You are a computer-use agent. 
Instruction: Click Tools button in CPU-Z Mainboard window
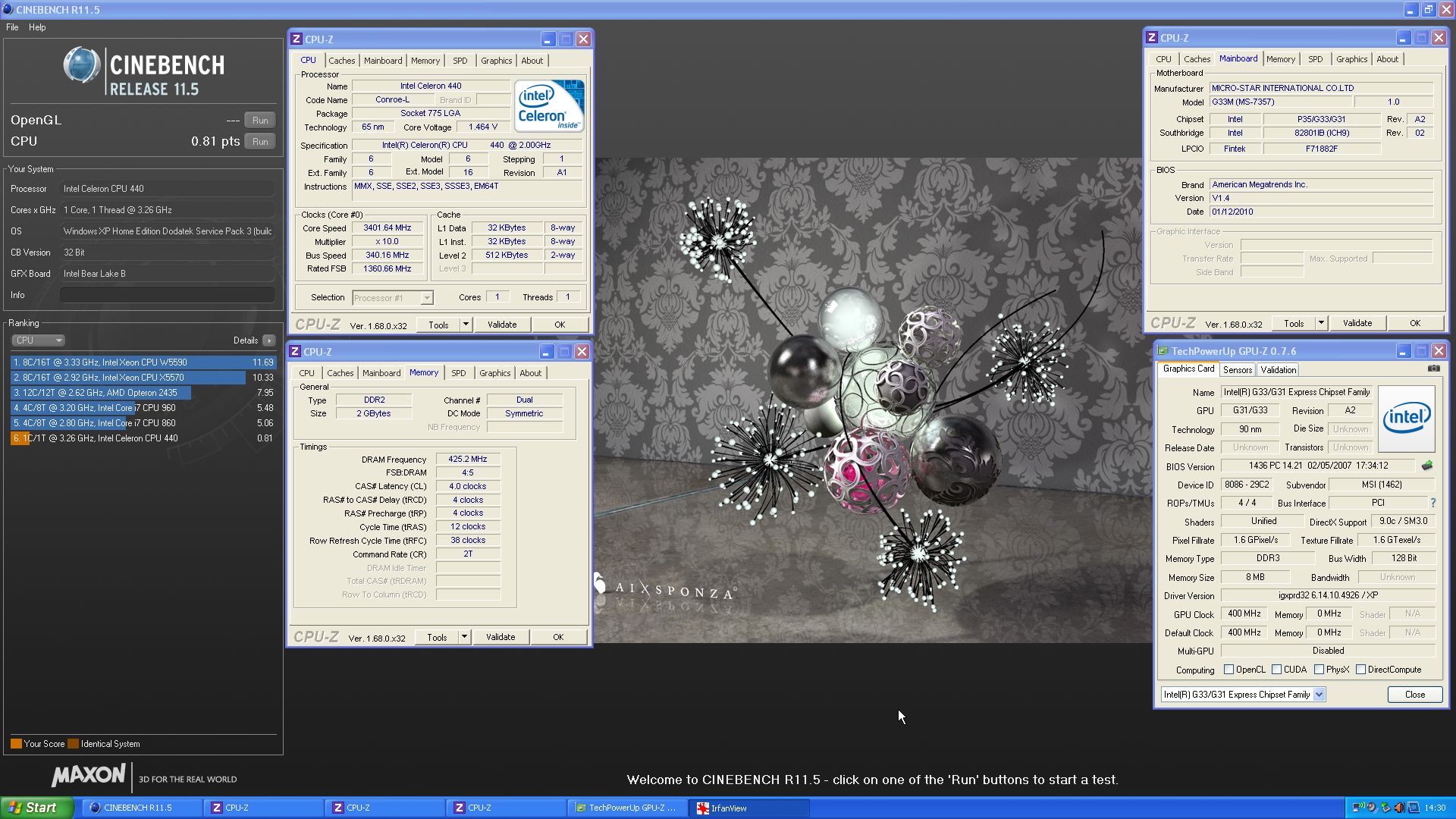point(1294,323)
